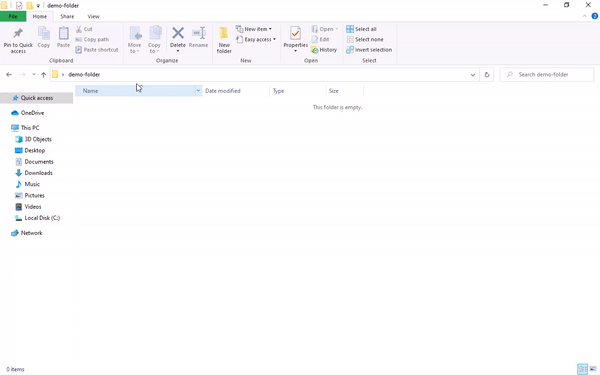The width and height of the screenshot is (600, 375).
Task: Open Desktop in navigation pane
Action: click(x=34, y=150)
